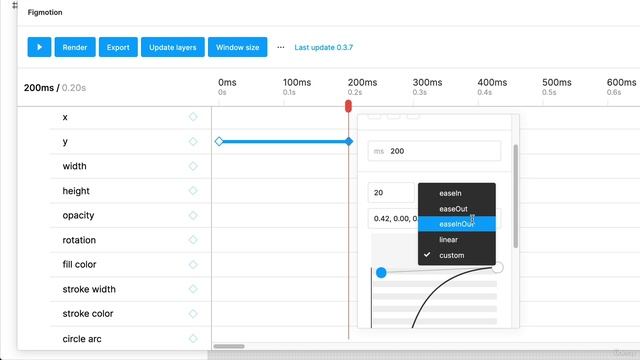Play the animation preview
Viewport: 640px width, 360px height.
pyautogui.click(x=40, y=47)
